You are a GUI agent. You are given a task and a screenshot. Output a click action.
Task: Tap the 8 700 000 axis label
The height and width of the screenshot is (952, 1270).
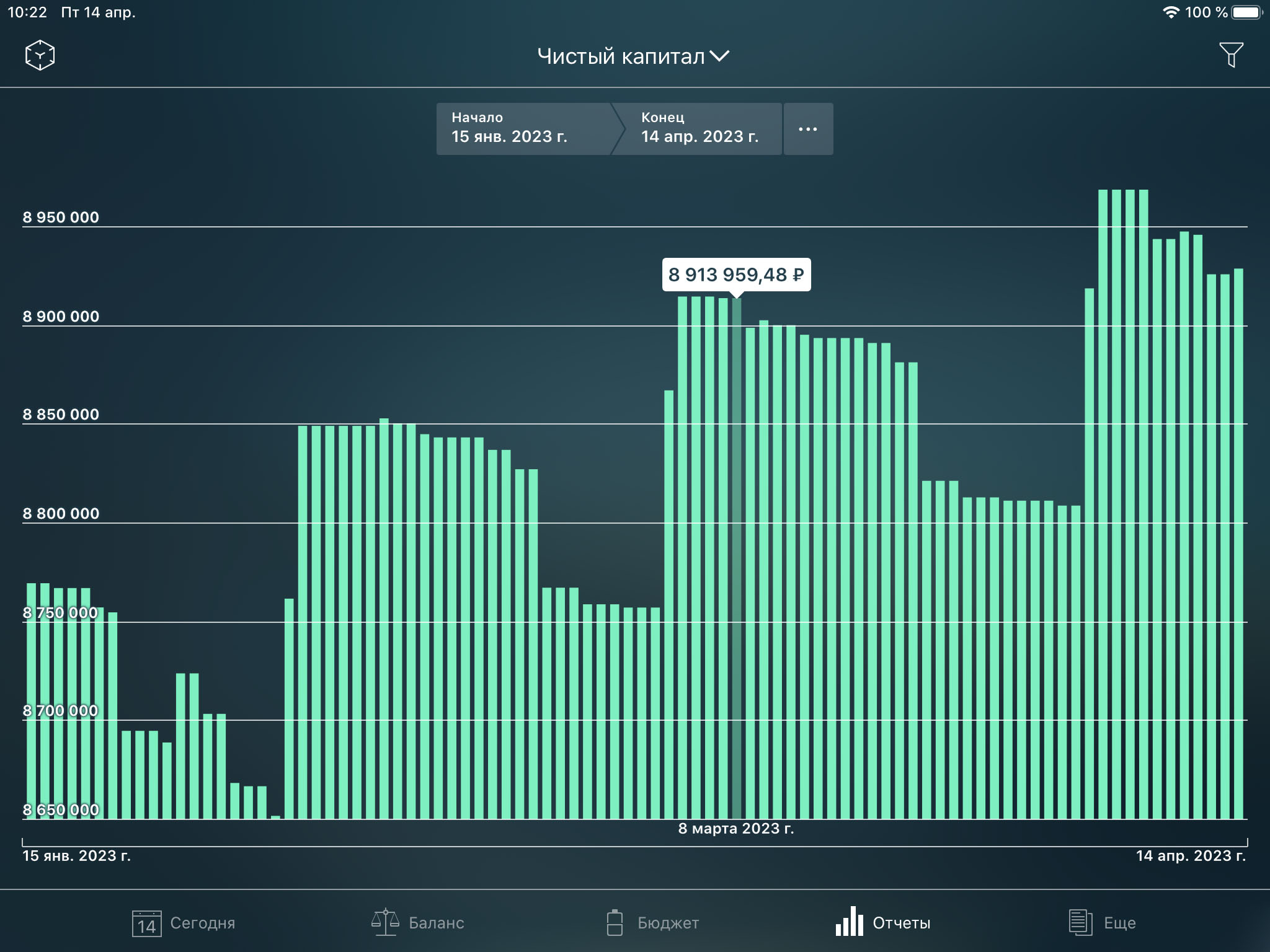[x=61, y=711]
